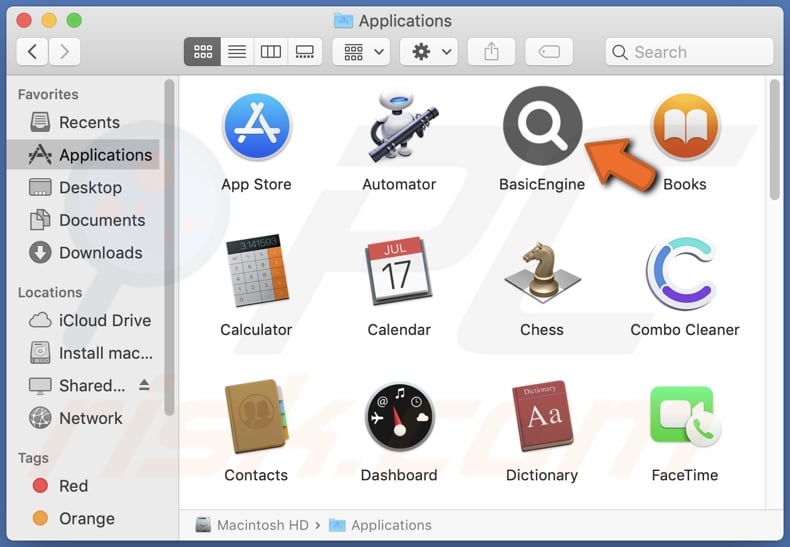
Task: Minimize the window with the yellow button
Action: pyautogui.click(x=49, y=21)
